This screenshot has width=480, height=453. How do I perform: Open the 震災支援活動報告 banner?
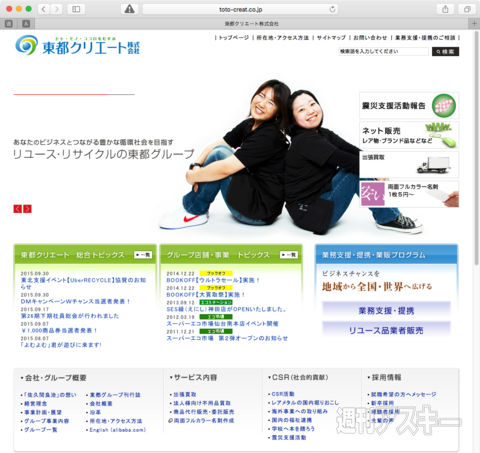(409, 106)
